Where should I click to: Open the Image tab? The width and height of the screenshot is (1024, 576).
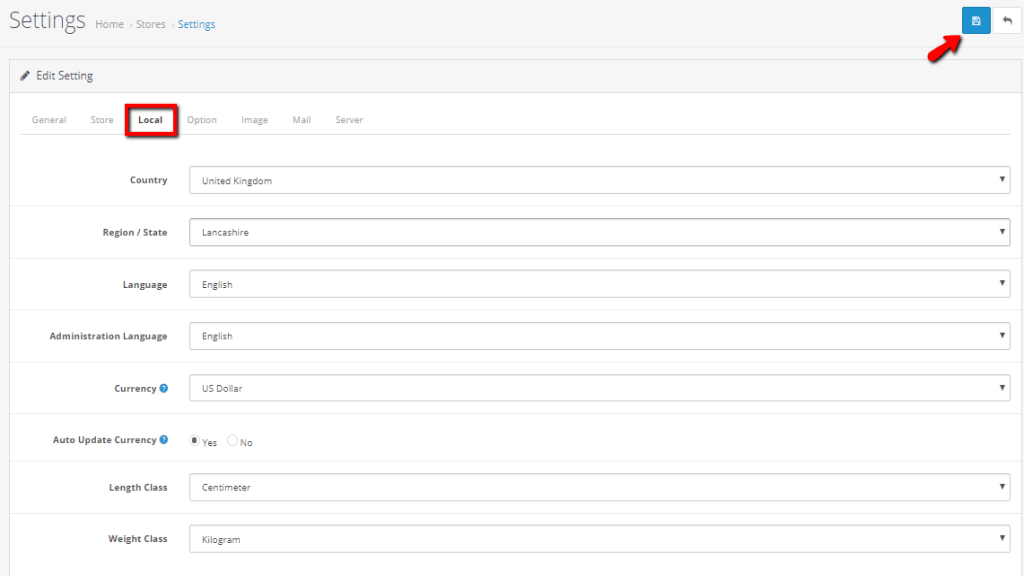click(255, 120)
